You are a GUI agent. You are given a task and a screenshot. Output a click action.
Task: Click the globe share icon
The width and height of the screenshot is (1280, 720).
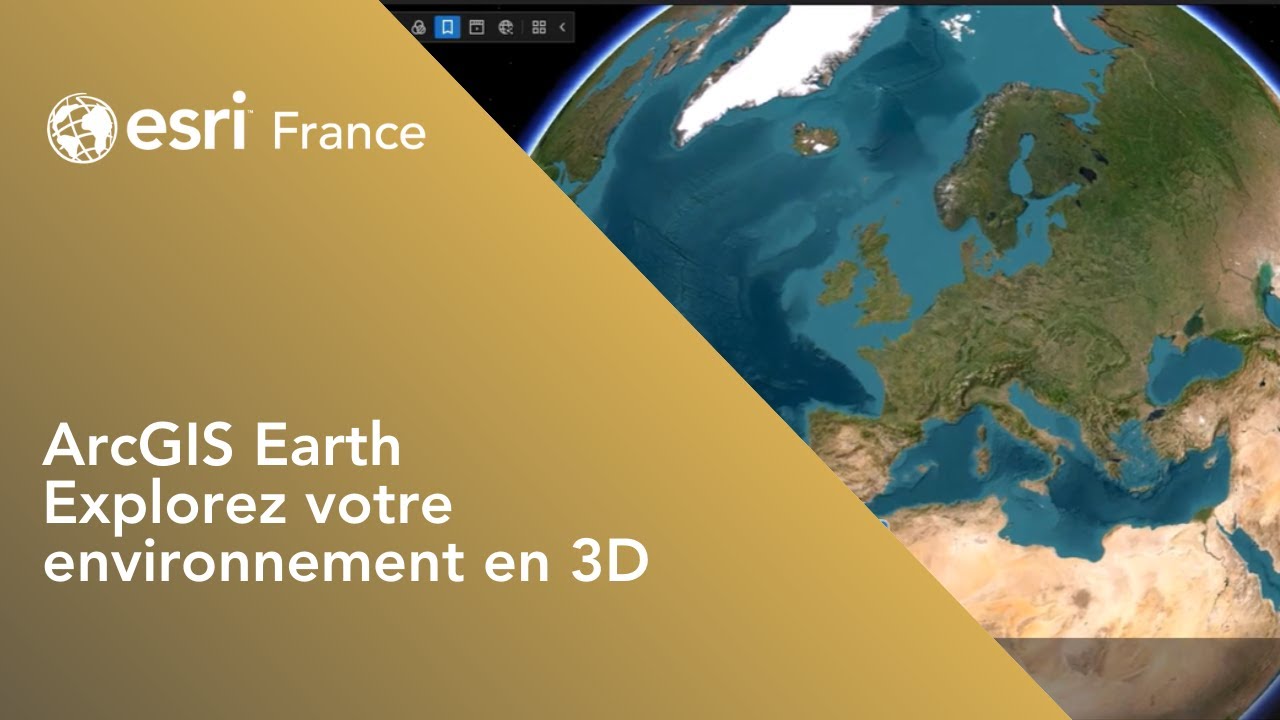tap(506, 27)
